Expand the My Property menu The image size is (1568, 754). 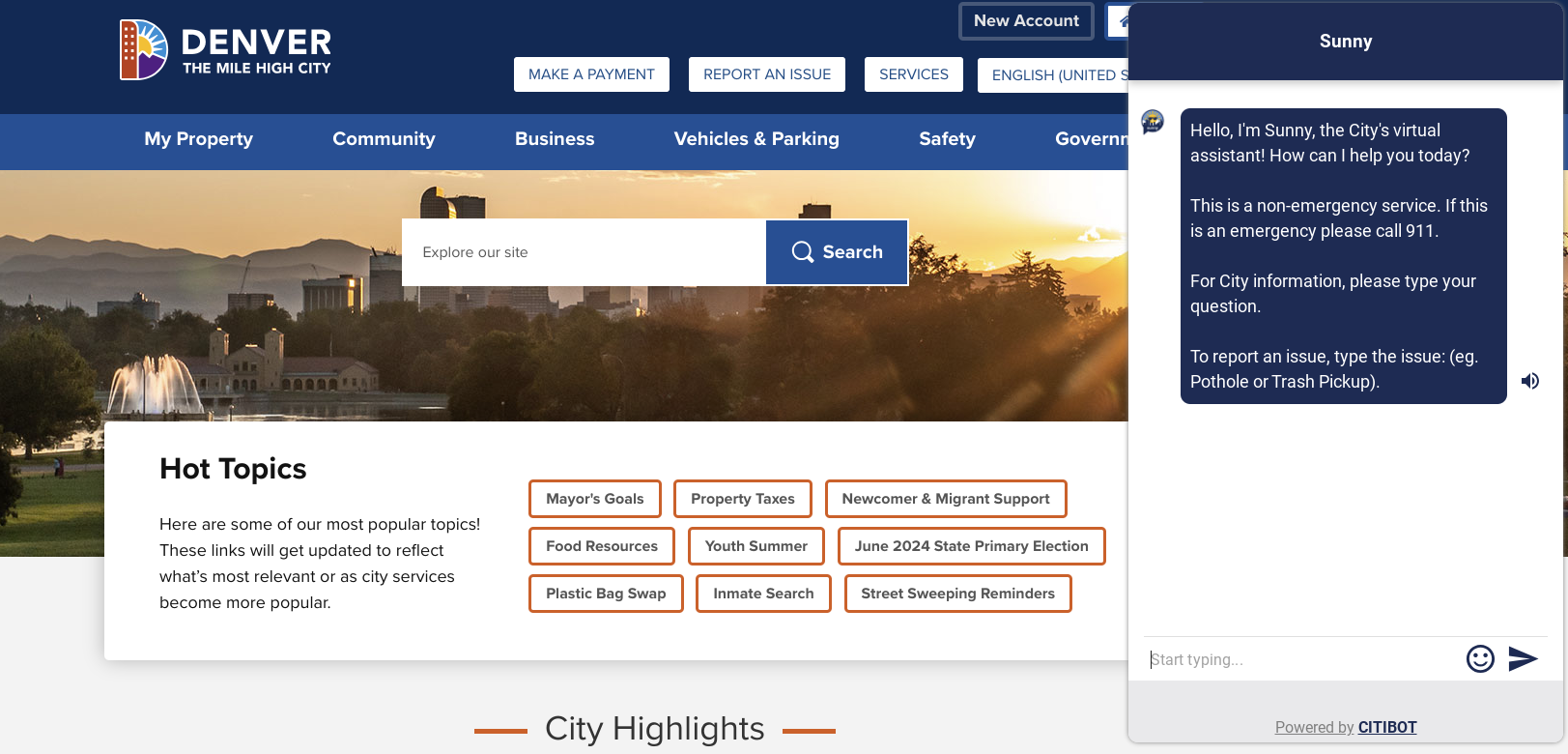(198, 139)
